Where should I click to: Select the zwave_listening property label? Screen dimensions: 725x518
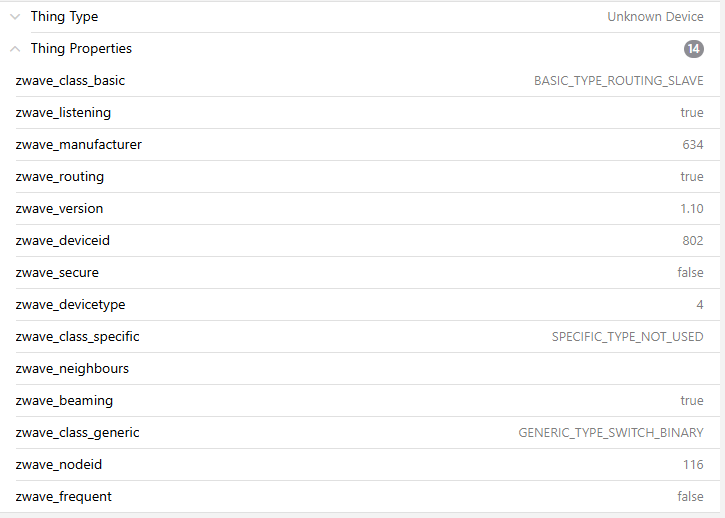pos(63,113)
